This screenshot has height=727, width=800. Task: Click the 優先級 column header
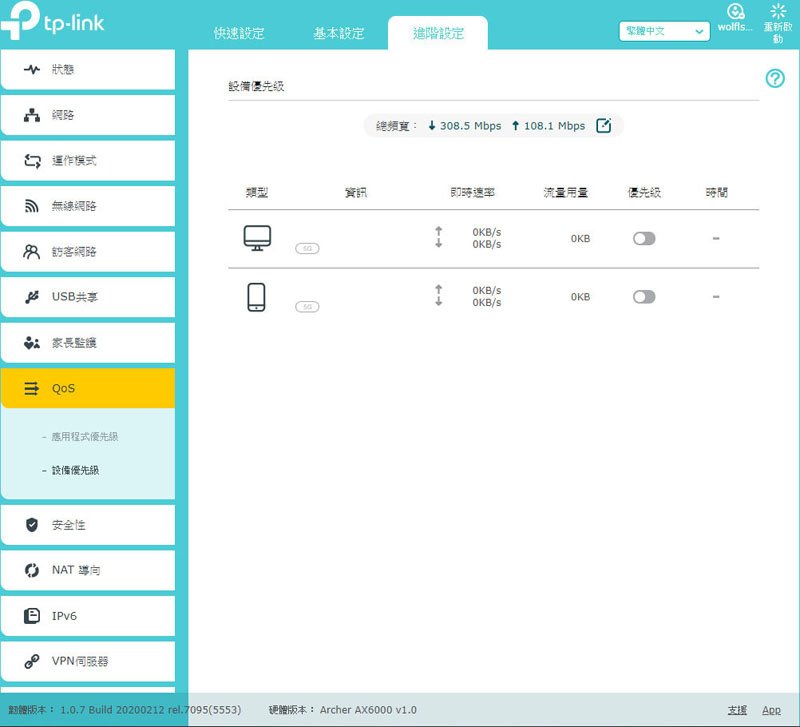click(644, 192)
